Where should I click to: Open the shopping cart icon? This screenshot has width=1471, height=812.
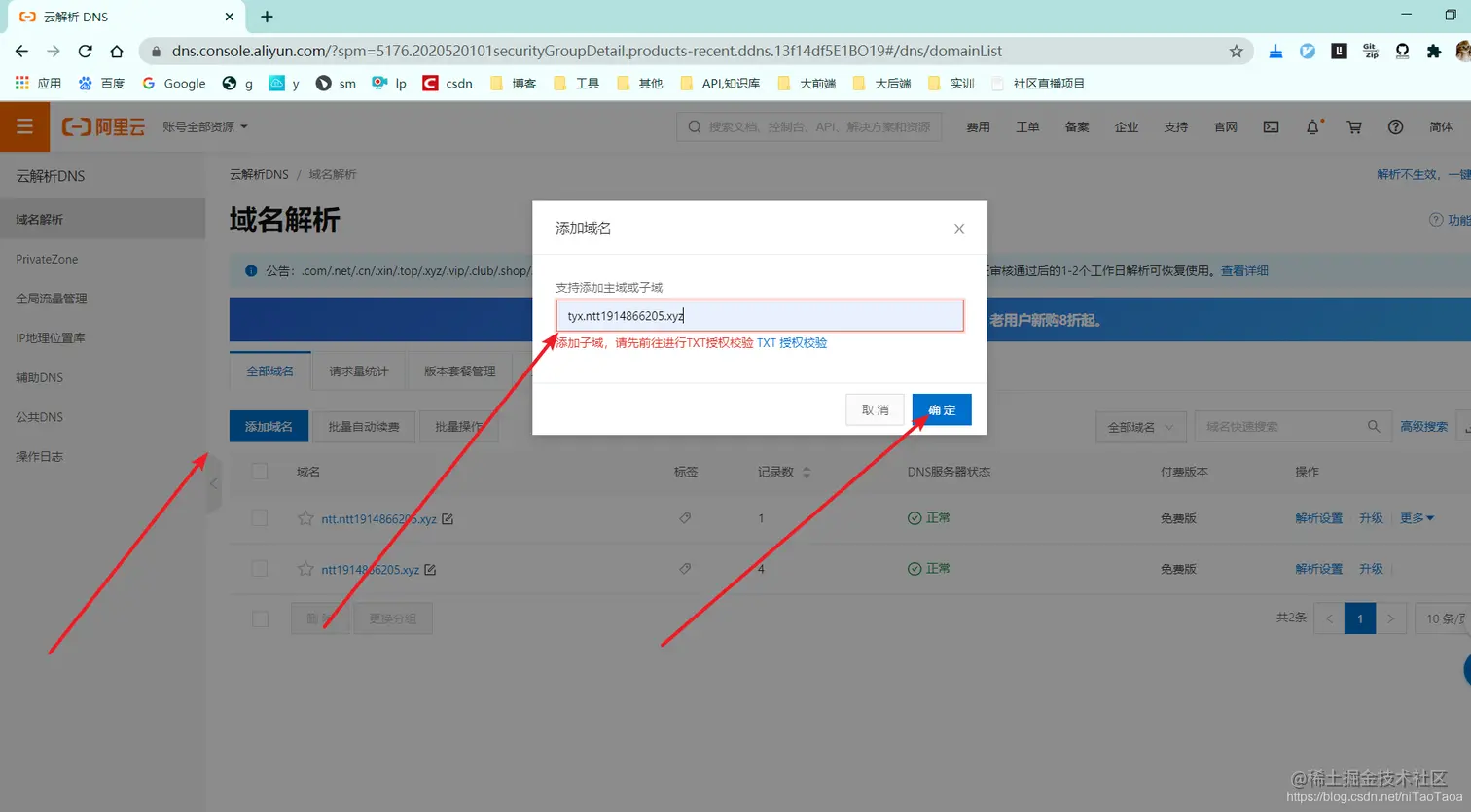coord(1353,126)
